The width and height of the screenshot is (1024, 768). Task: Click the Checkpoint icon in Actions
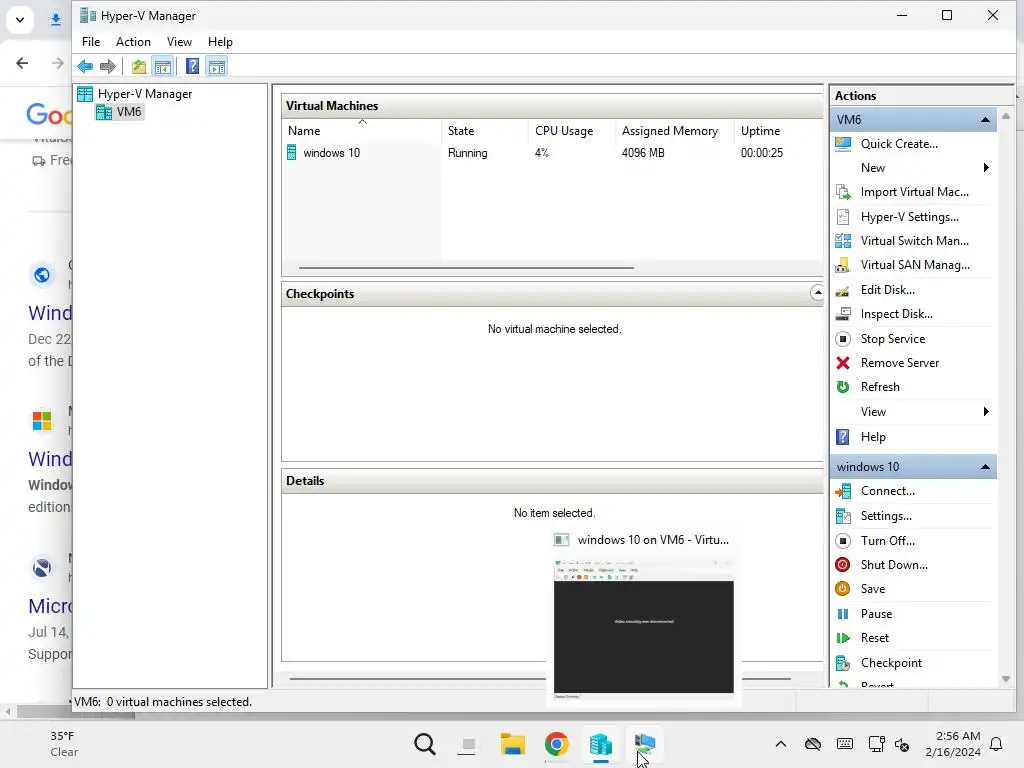coord(843,663)
